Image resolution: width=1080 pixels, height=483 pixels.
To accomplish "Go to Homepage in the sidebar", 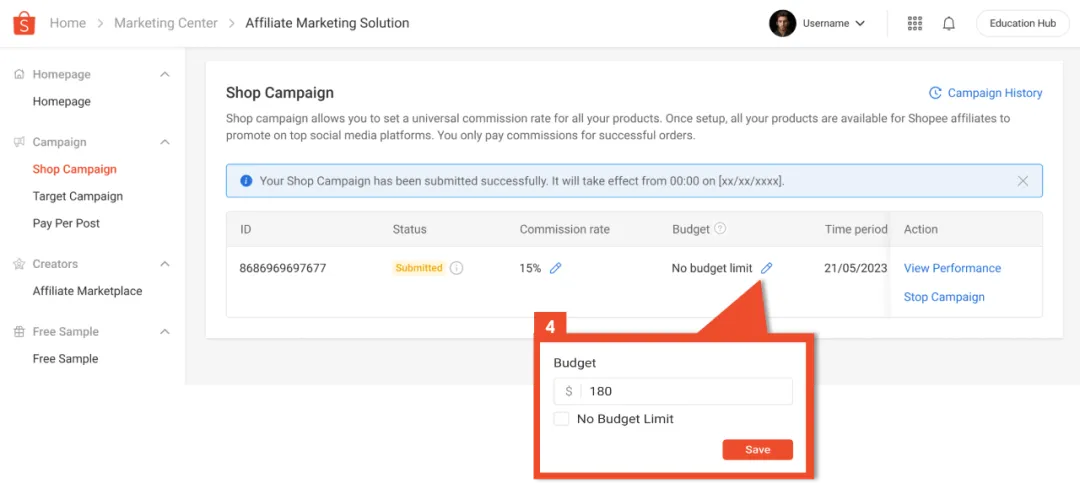I will [61, 101].
